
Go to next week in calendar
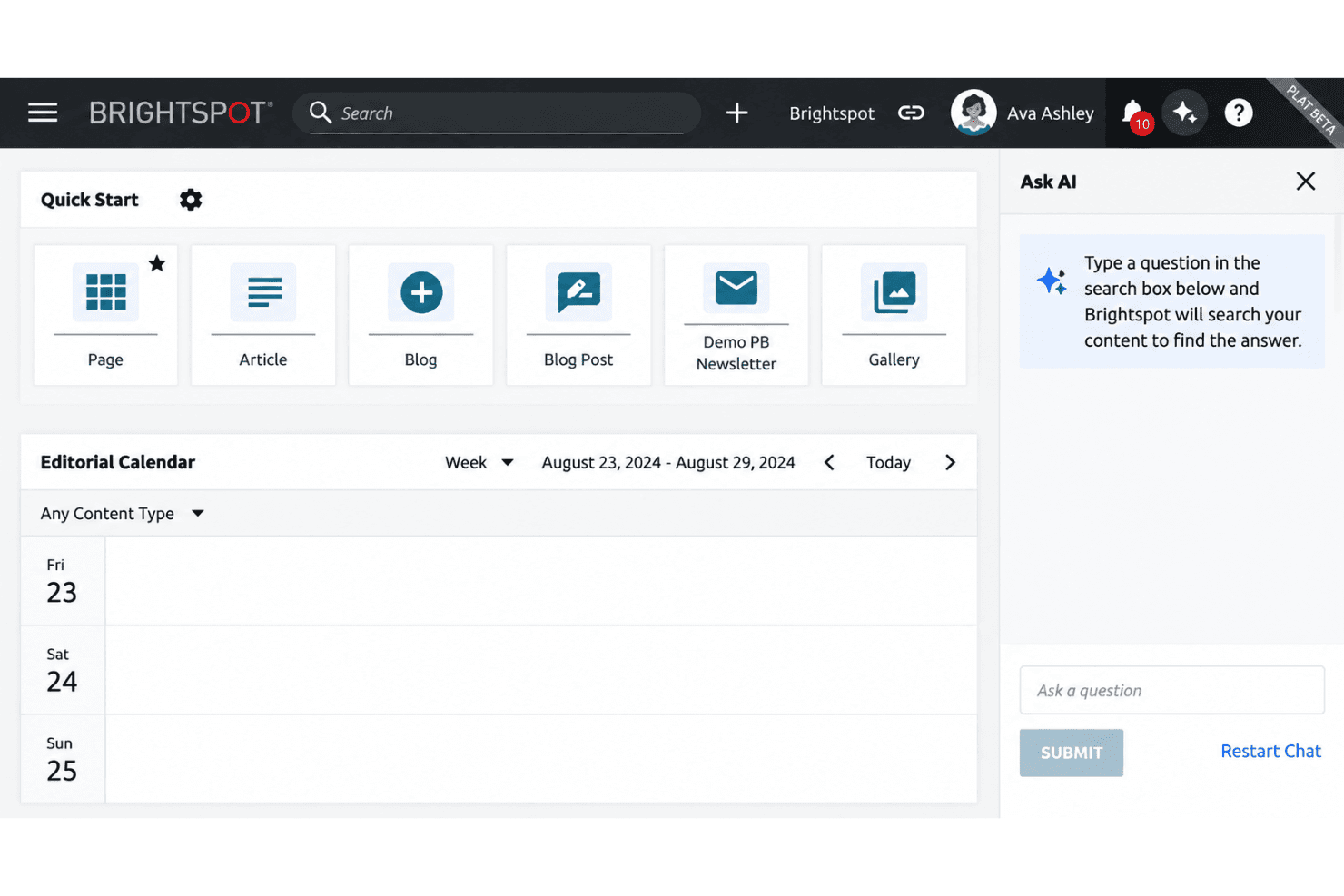[x=950, y=462]
